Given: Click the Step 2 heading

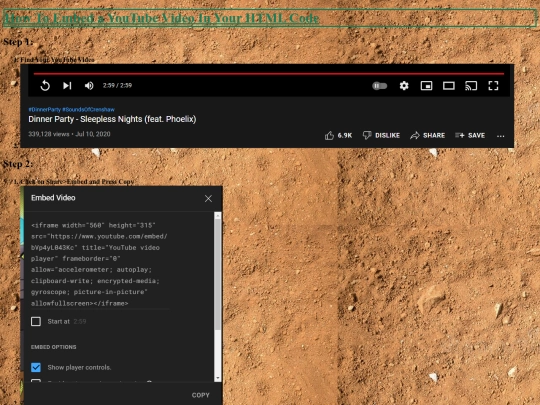Looking at the screenshot, I should pyautogui.click(x=18, y=164).
